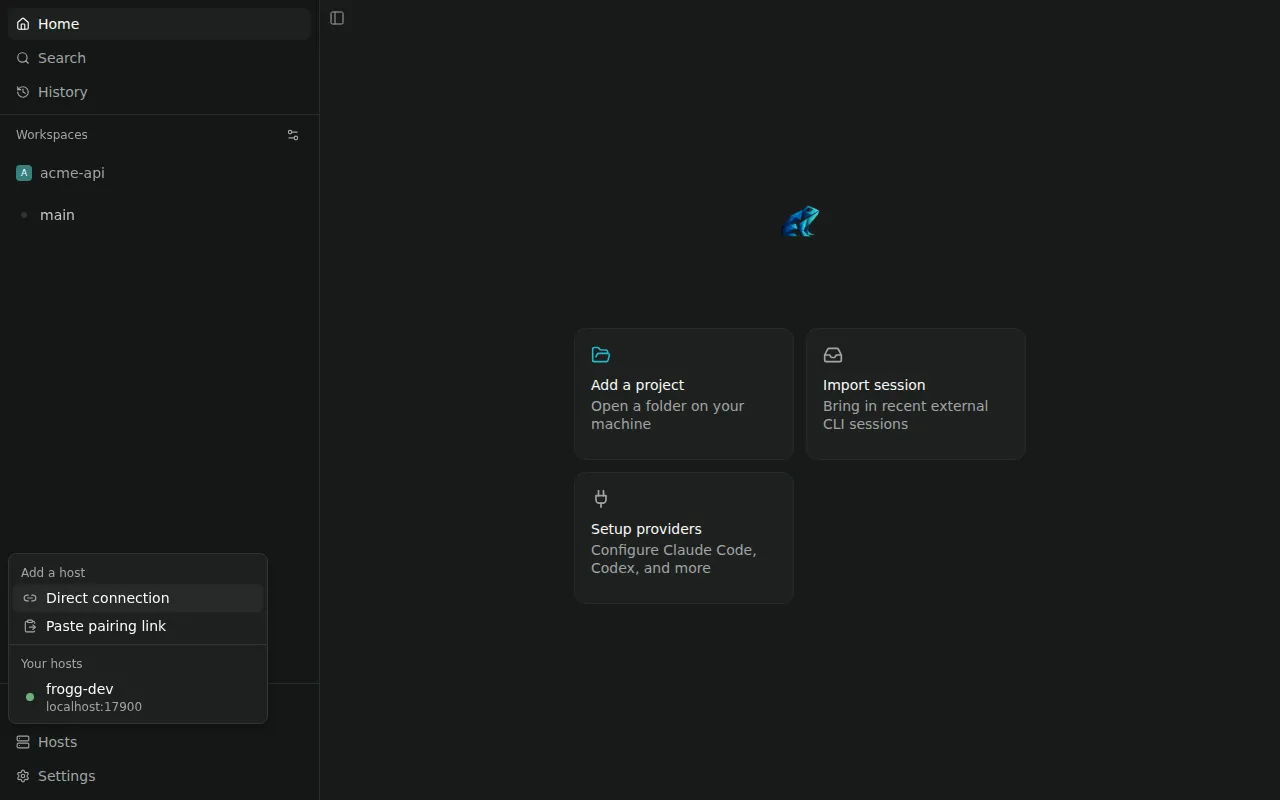Click the Hosts button in the sidebar

[x=159, y=742]
